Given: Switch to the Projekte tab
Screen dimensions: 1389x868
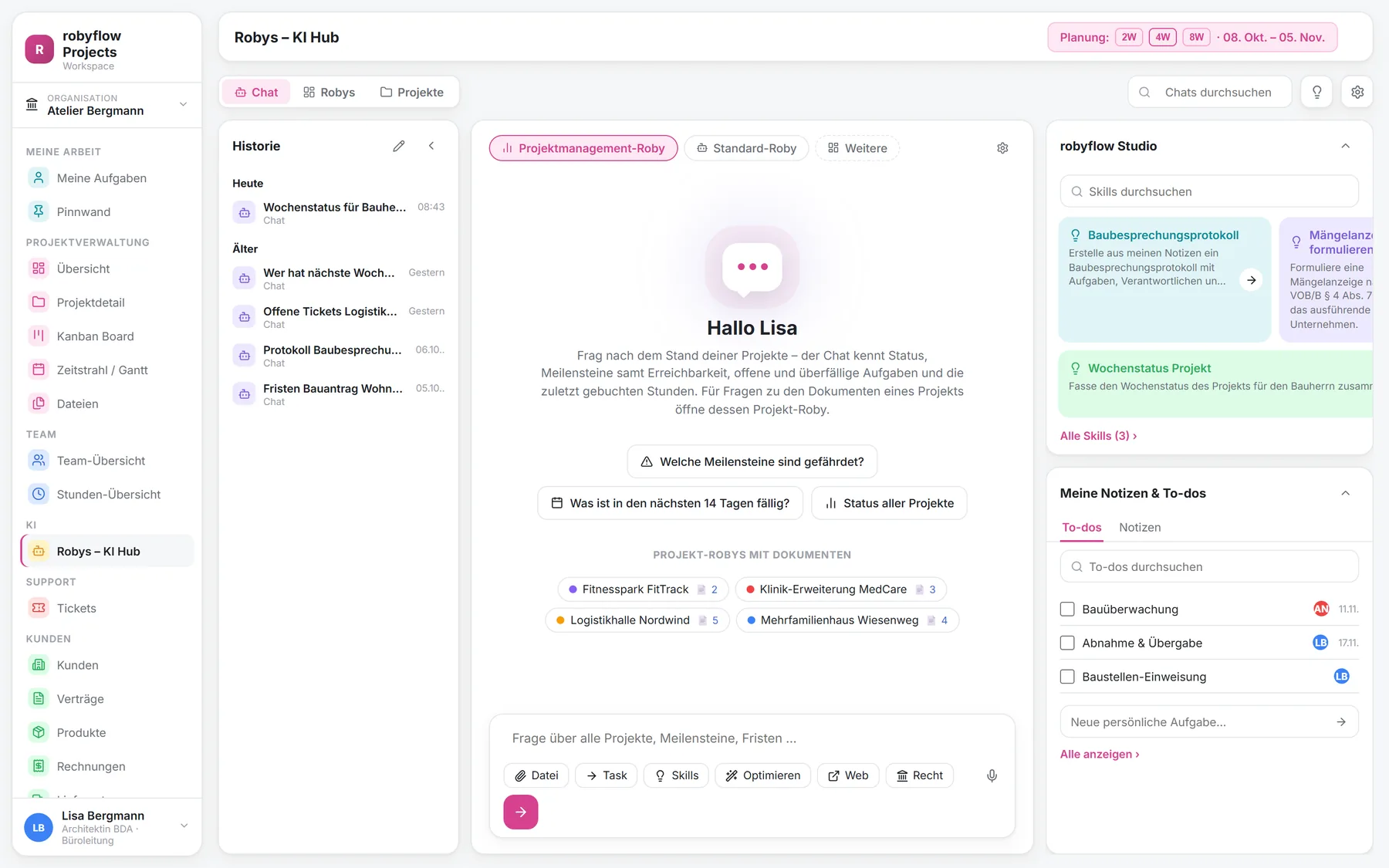Looking at the screenshot, I should pos(412,92).
